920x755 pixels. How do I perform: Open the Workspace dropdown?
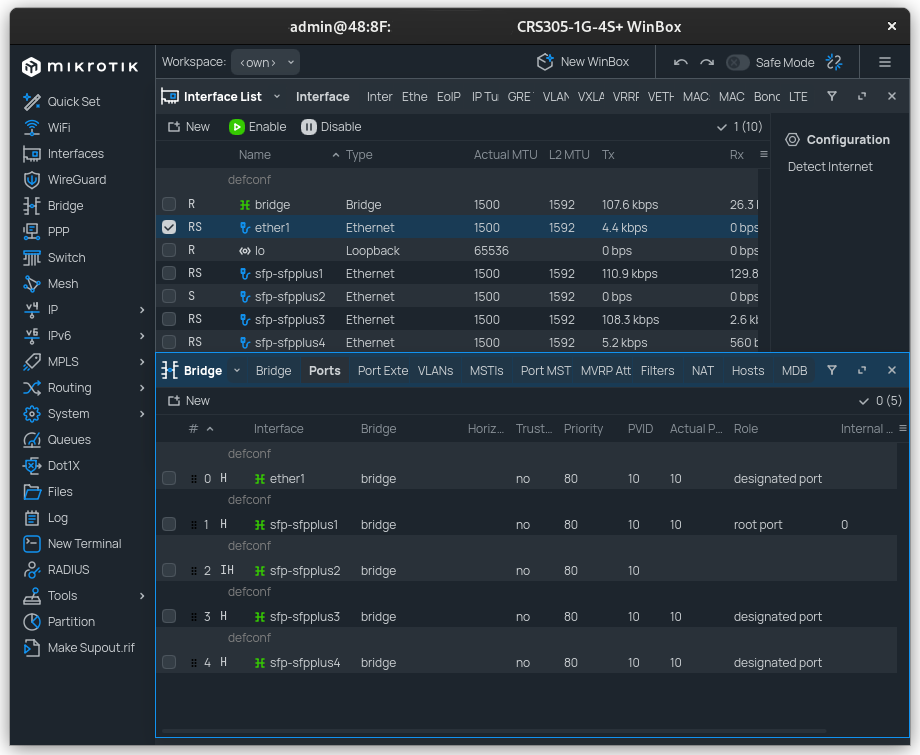(265, 62)
